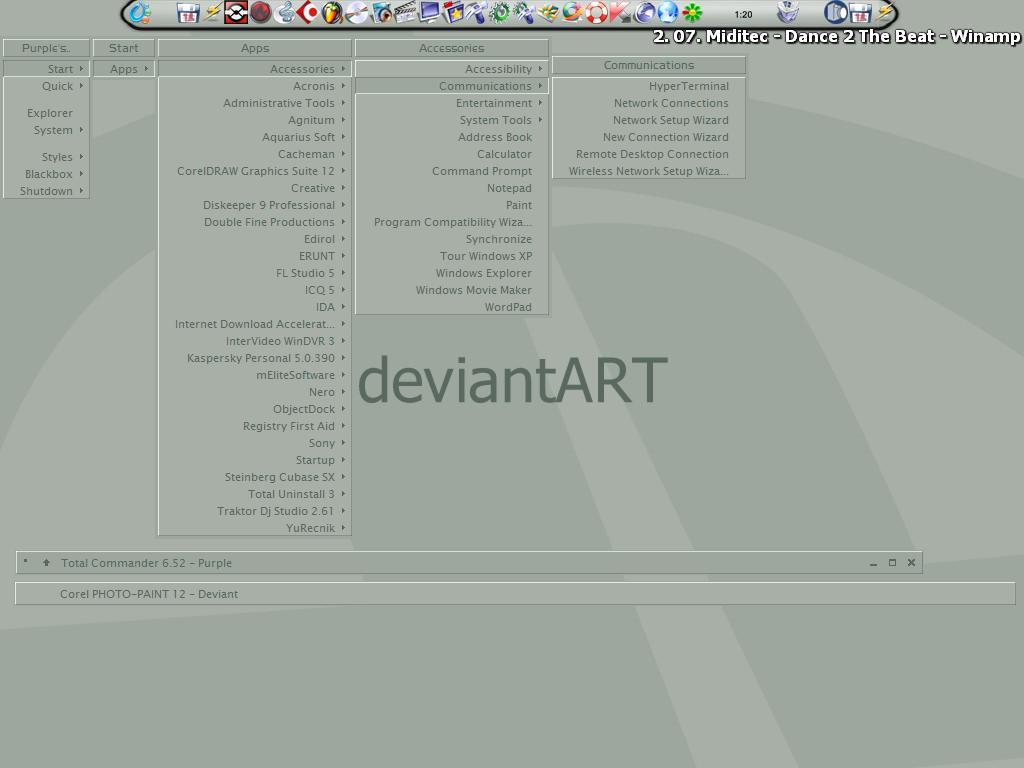The height and width of the screenshot is (768, 1024).
Task: Expand the Administrative Tools folder
Action: click(255, 103)
